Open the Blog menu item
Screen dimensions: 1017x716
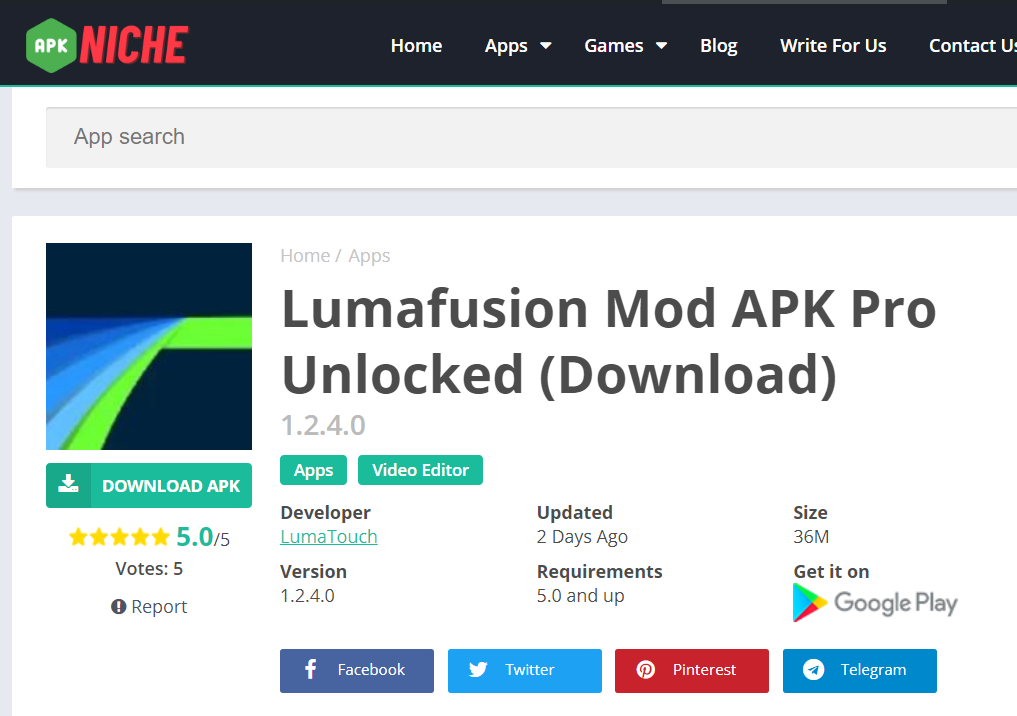pos(719,45)
